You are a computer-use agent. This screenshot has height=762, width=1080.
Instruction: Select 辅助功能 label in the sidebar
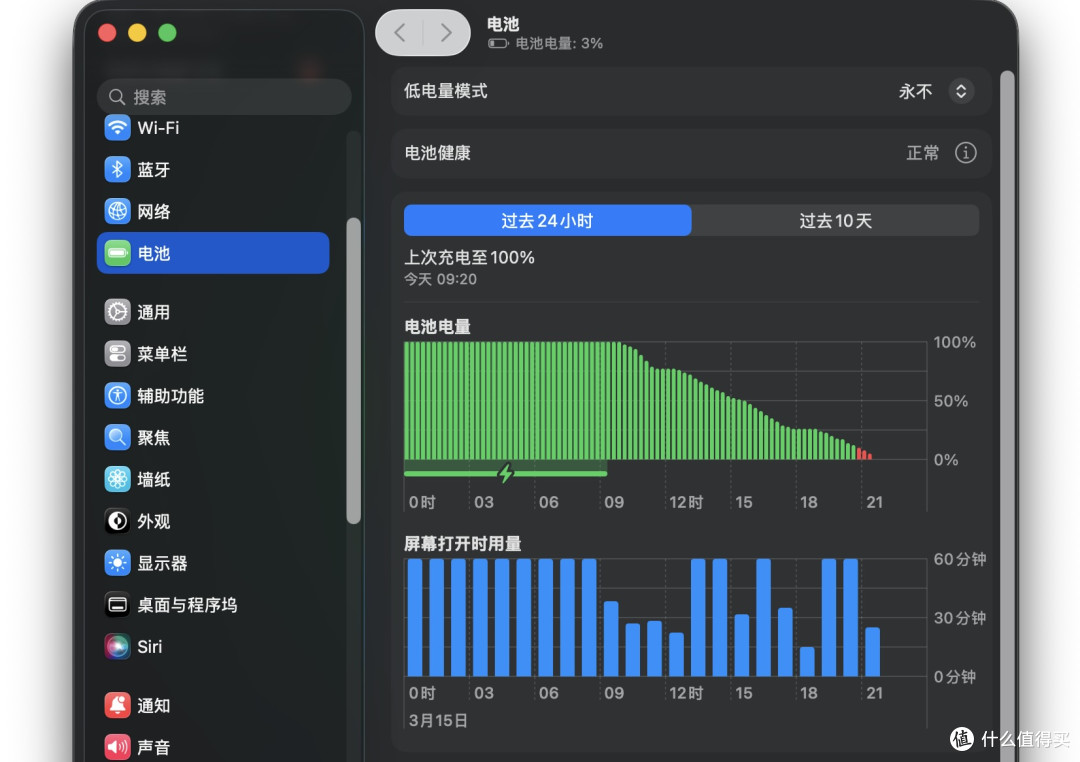click(170, 396)
